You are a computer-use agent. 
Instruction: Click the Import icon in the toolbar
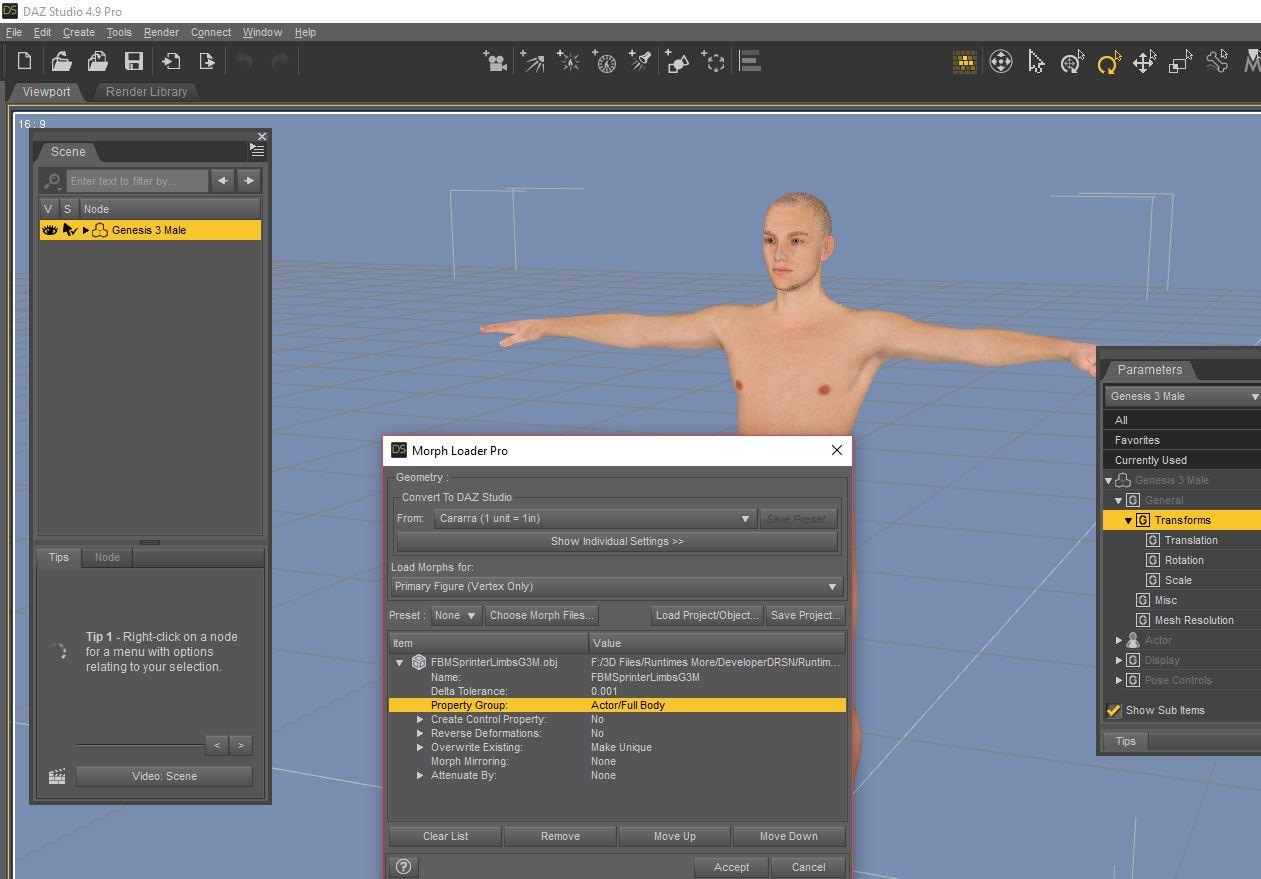click(171, 61)
